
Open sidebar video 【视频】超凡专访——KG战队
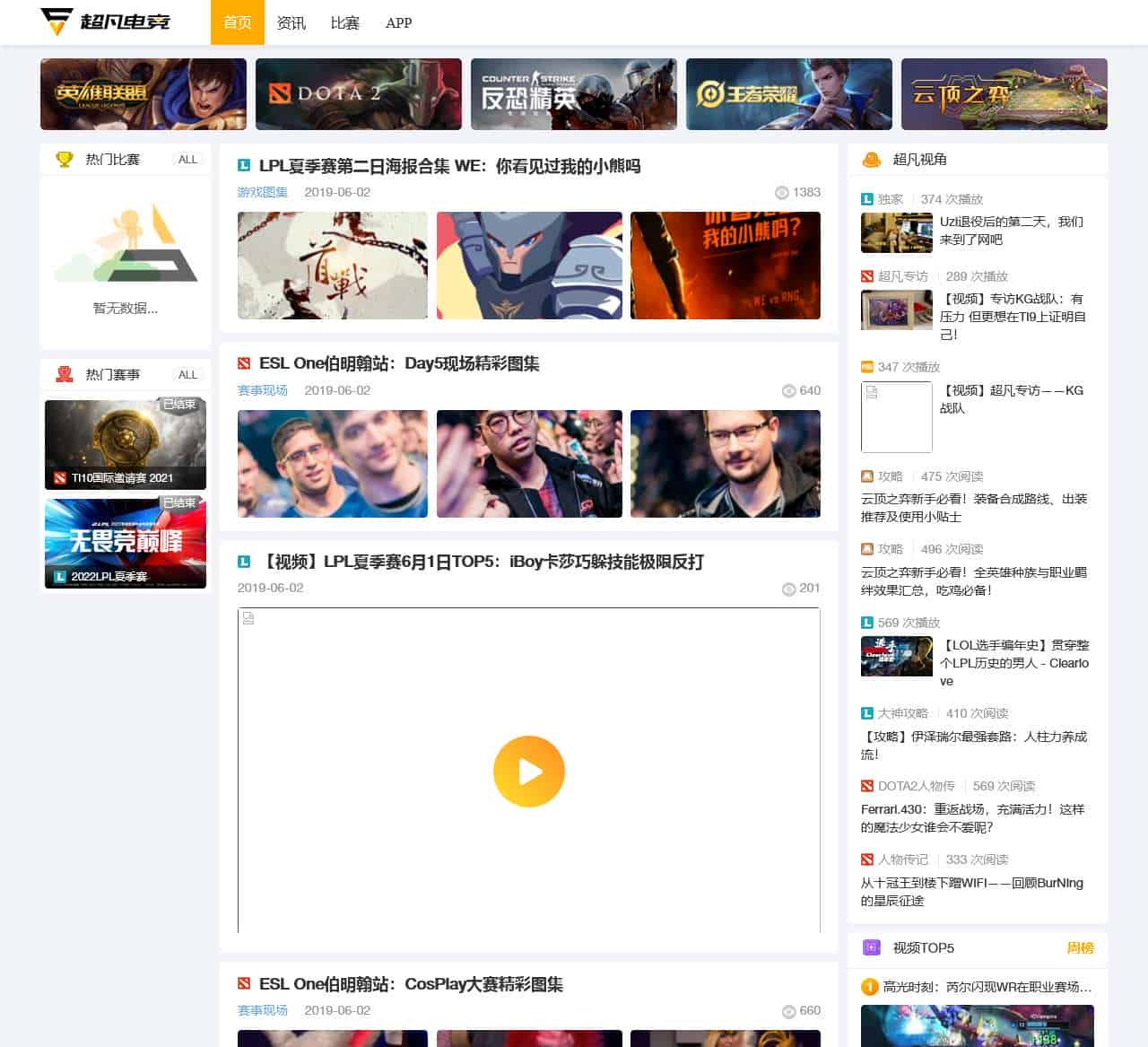1012,399
